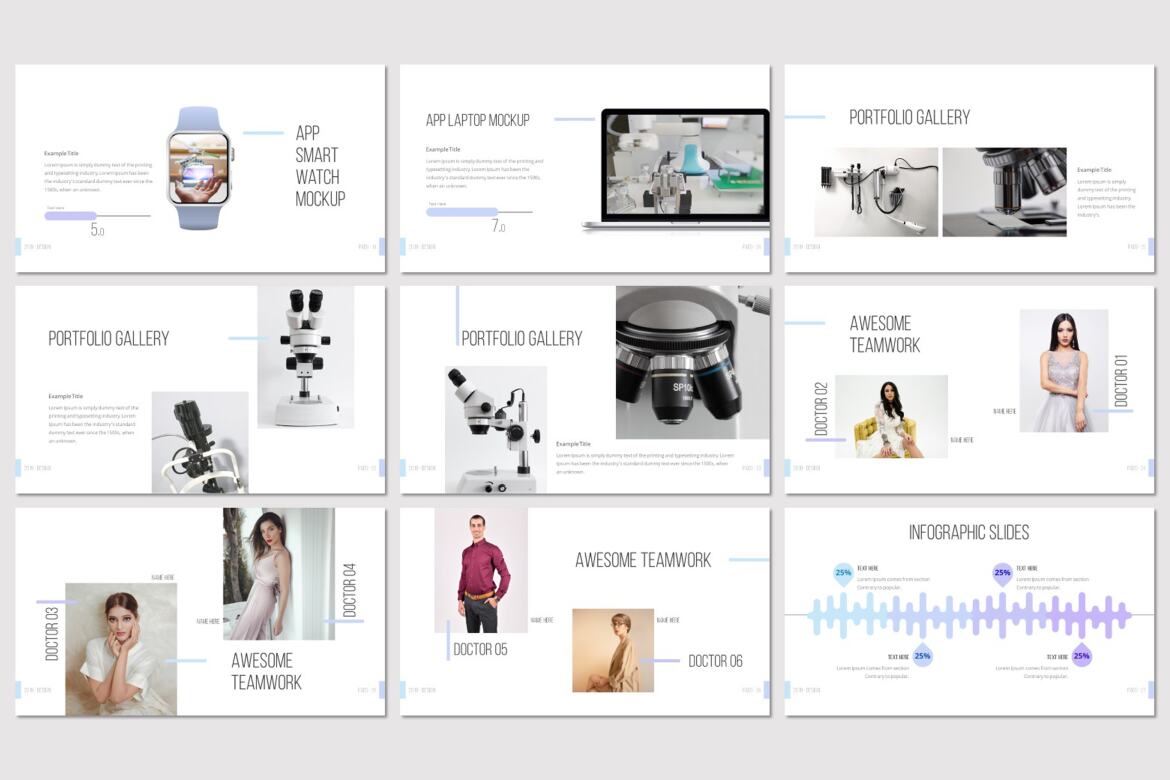This screenshot has height=780, width=1170.
Task: Select the Portfolio Gallery title text
Action: click(x=908, y=116)
